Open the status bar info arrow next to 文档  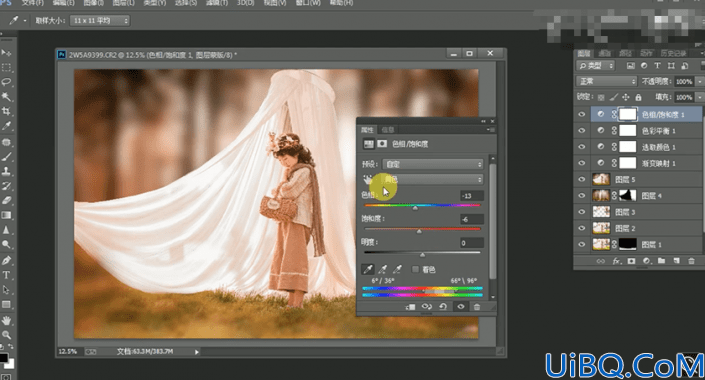196,352
